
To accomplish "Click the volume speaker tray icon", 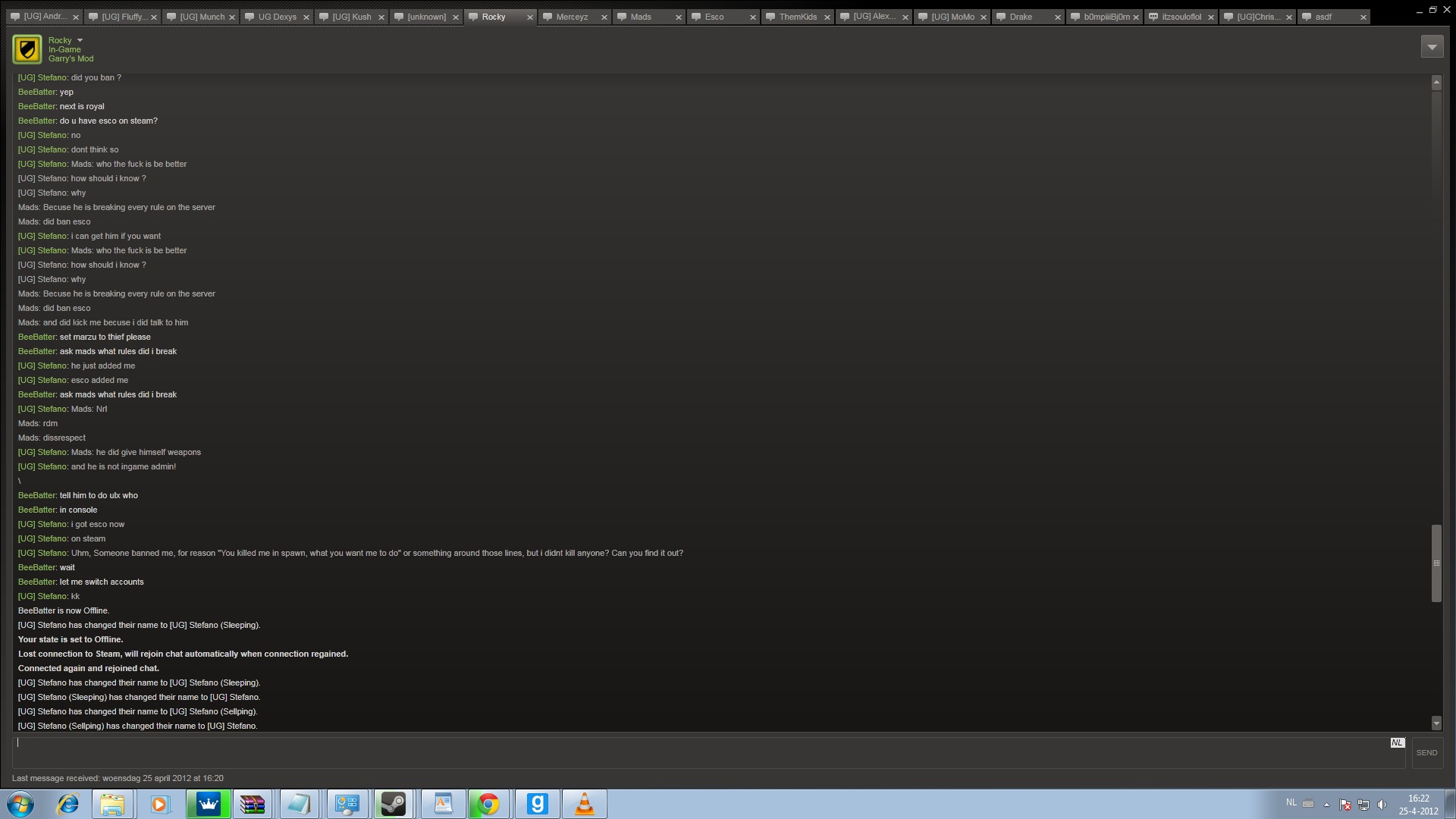I will tap(1381, 804).
